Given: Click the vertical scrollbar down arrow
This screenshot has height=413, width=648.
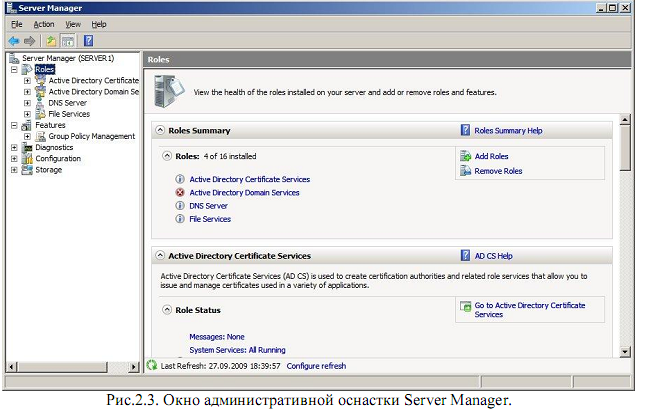Looking at the screenshot, I should point(625,352).
